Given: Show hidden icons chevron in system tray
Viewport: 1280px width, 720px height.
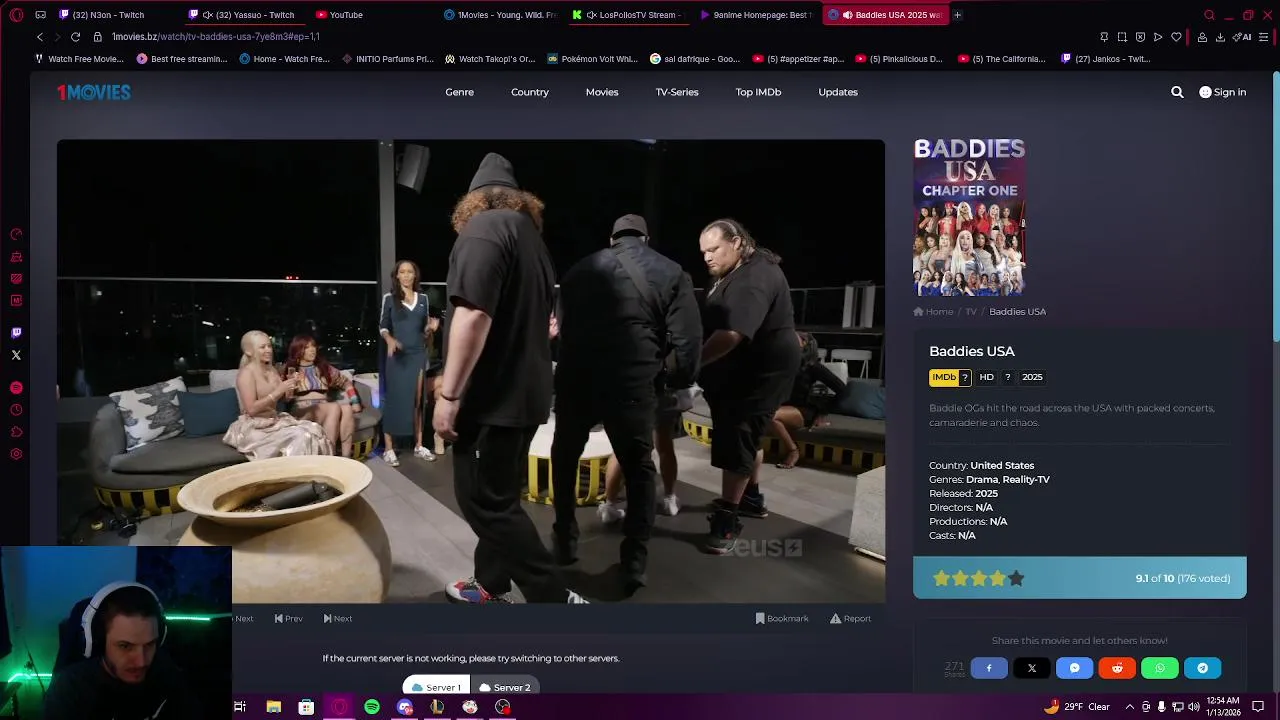Looking at the screenshot, I should click(x=1130, y=707).
